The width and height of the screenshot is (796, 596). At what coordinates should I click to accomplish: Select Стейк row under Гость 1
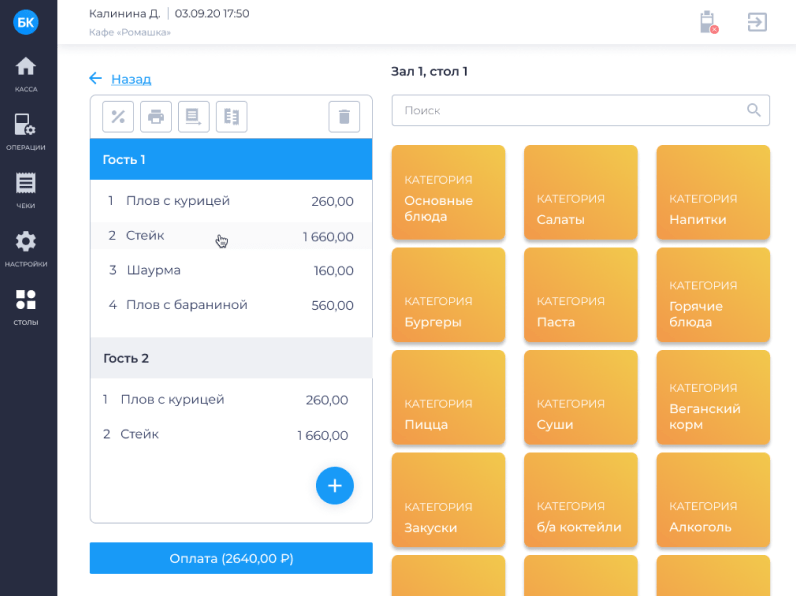click(231, 236)
